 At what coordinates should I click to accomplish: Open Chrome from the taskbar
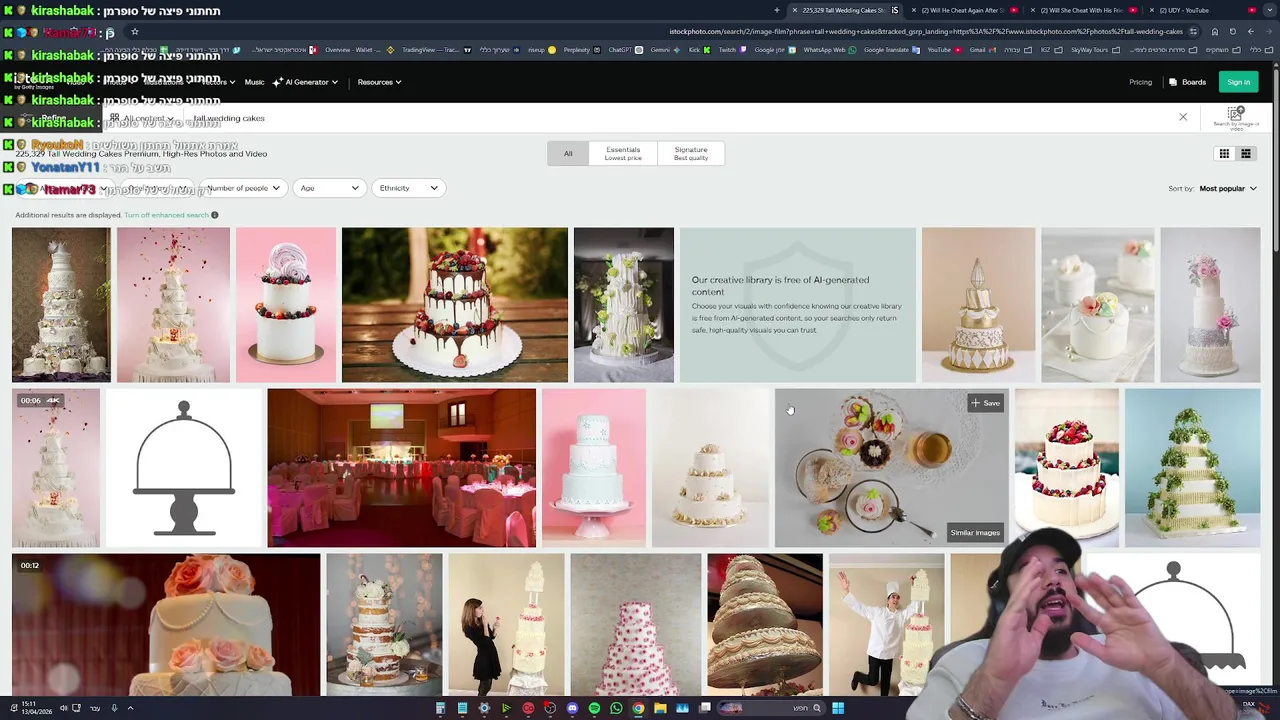(x=638, y=708)
